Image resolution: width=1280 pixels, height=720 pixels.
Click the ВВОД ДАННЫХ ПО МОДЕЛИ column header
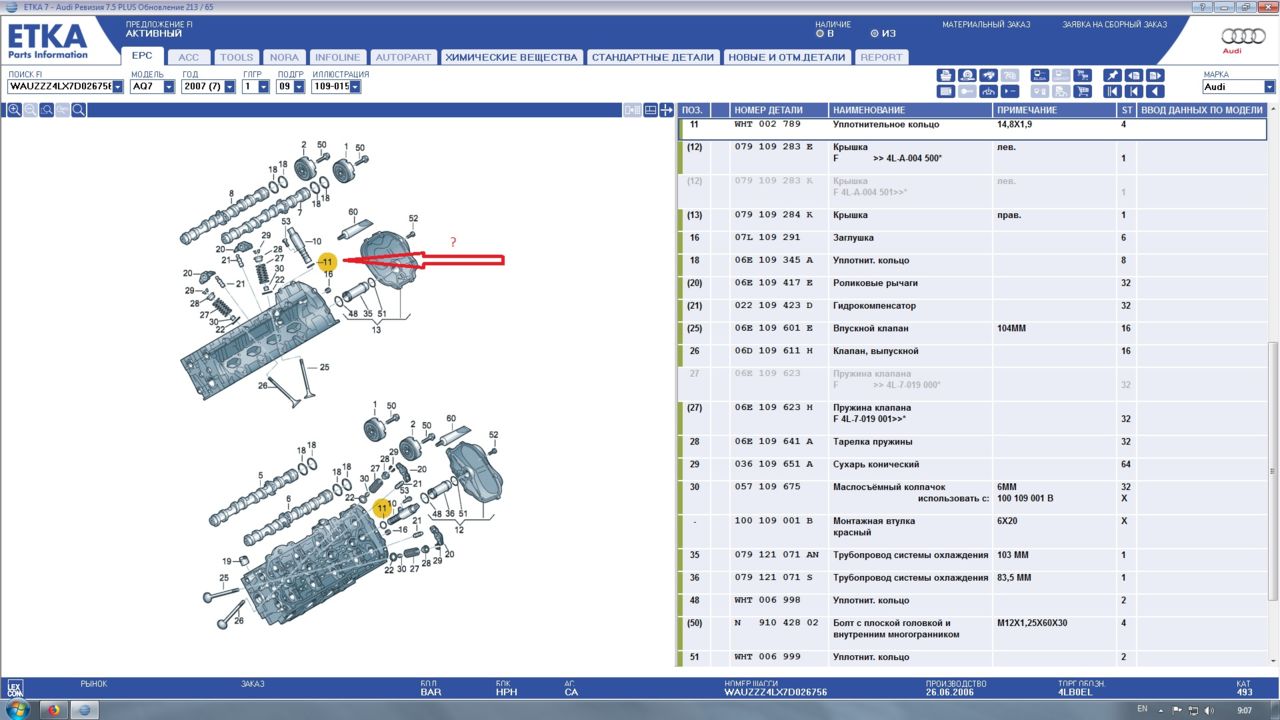click(1201, 110)
